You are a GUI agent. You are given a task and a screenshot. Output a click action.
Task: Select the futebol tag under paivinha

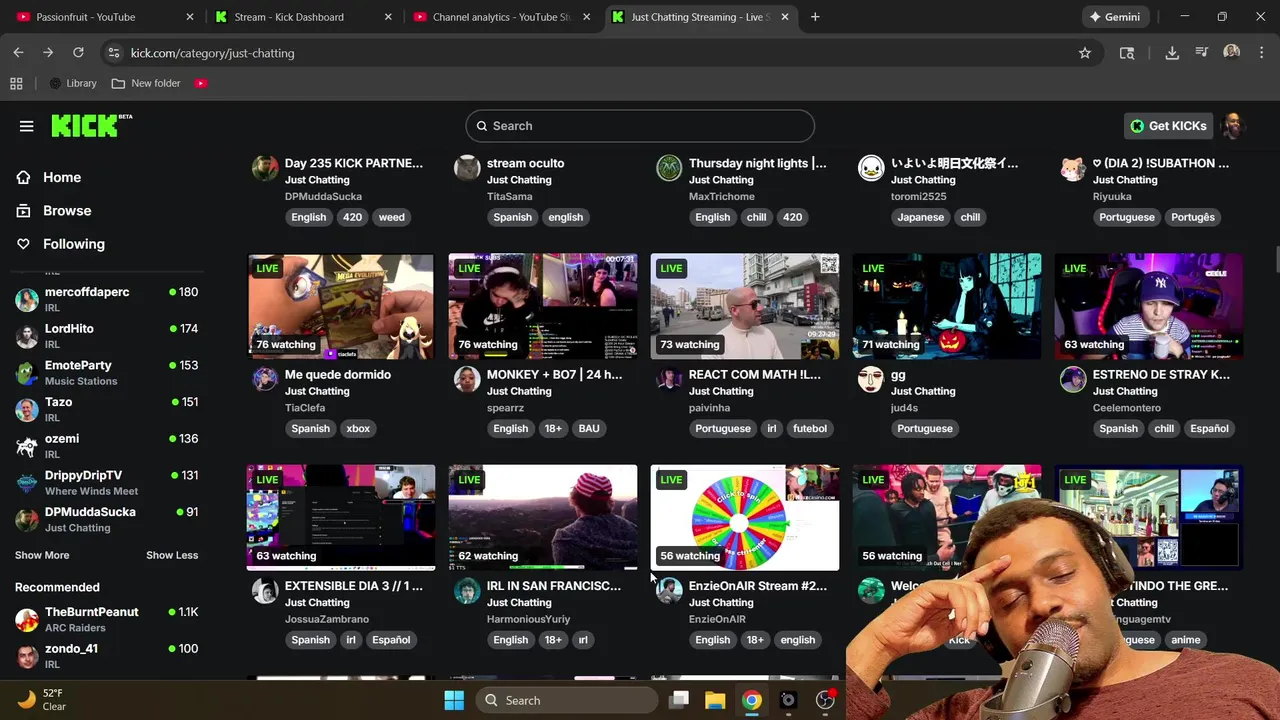click(810, 428)
